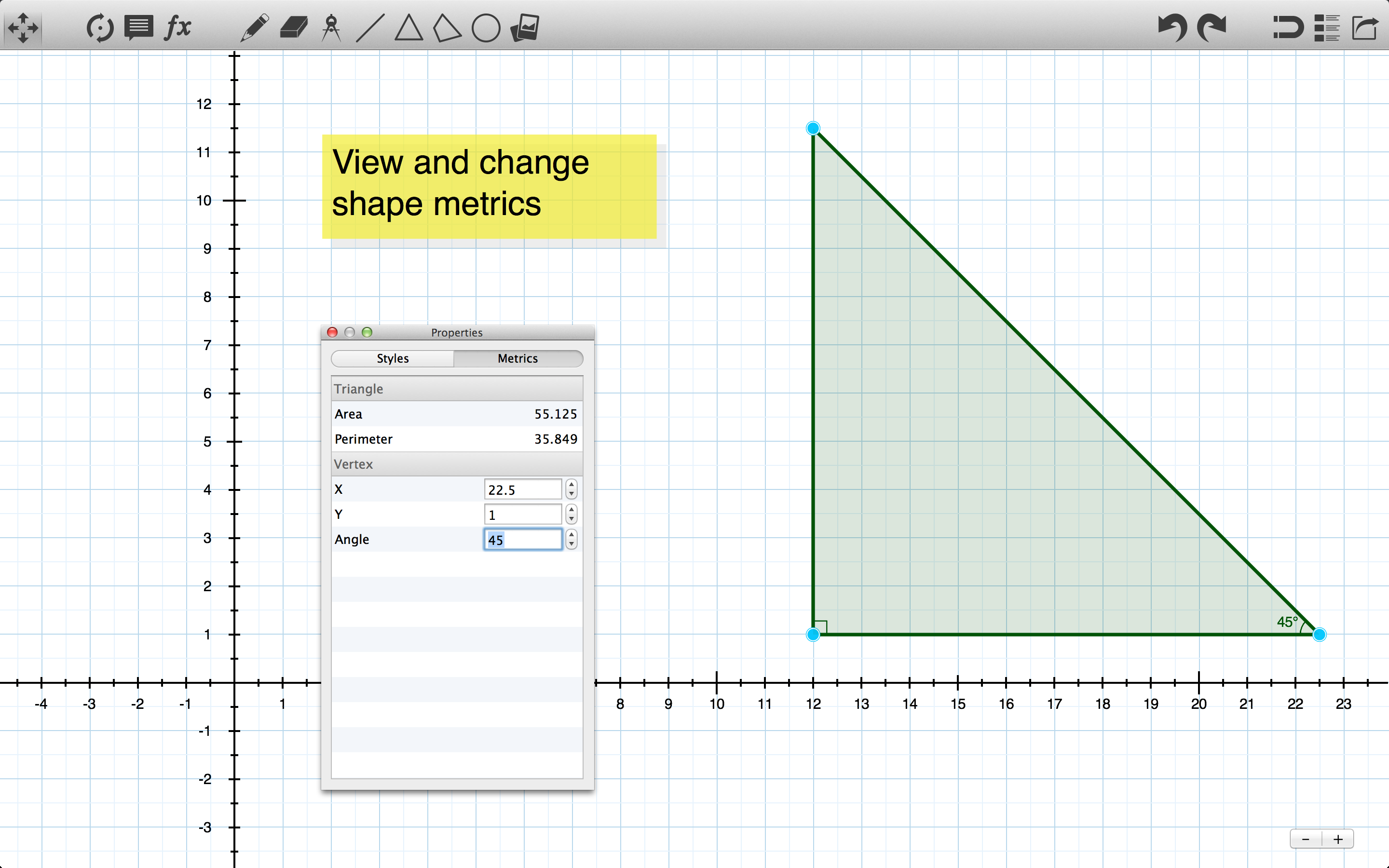Select the compass tool
This screenshot has height=868, width=1389.
(332, 27)
